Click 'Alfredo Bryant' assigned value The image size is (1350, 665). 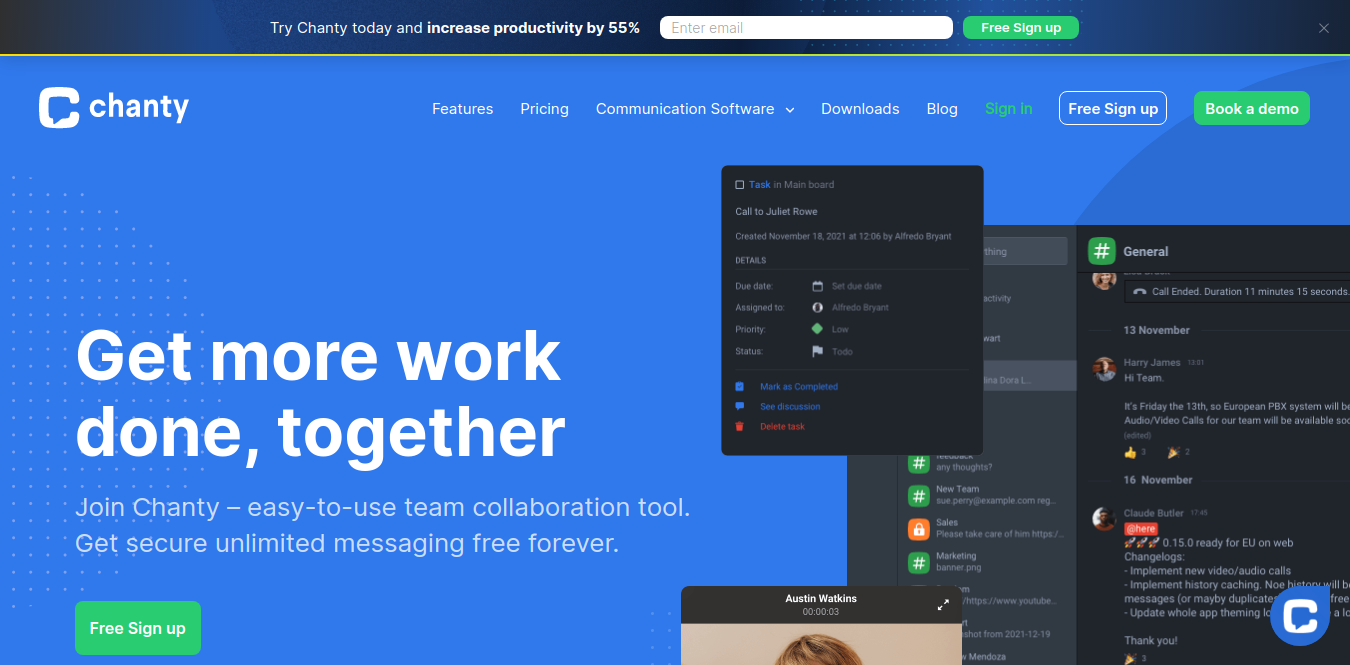pyautogui.click(x=860, y=308)
